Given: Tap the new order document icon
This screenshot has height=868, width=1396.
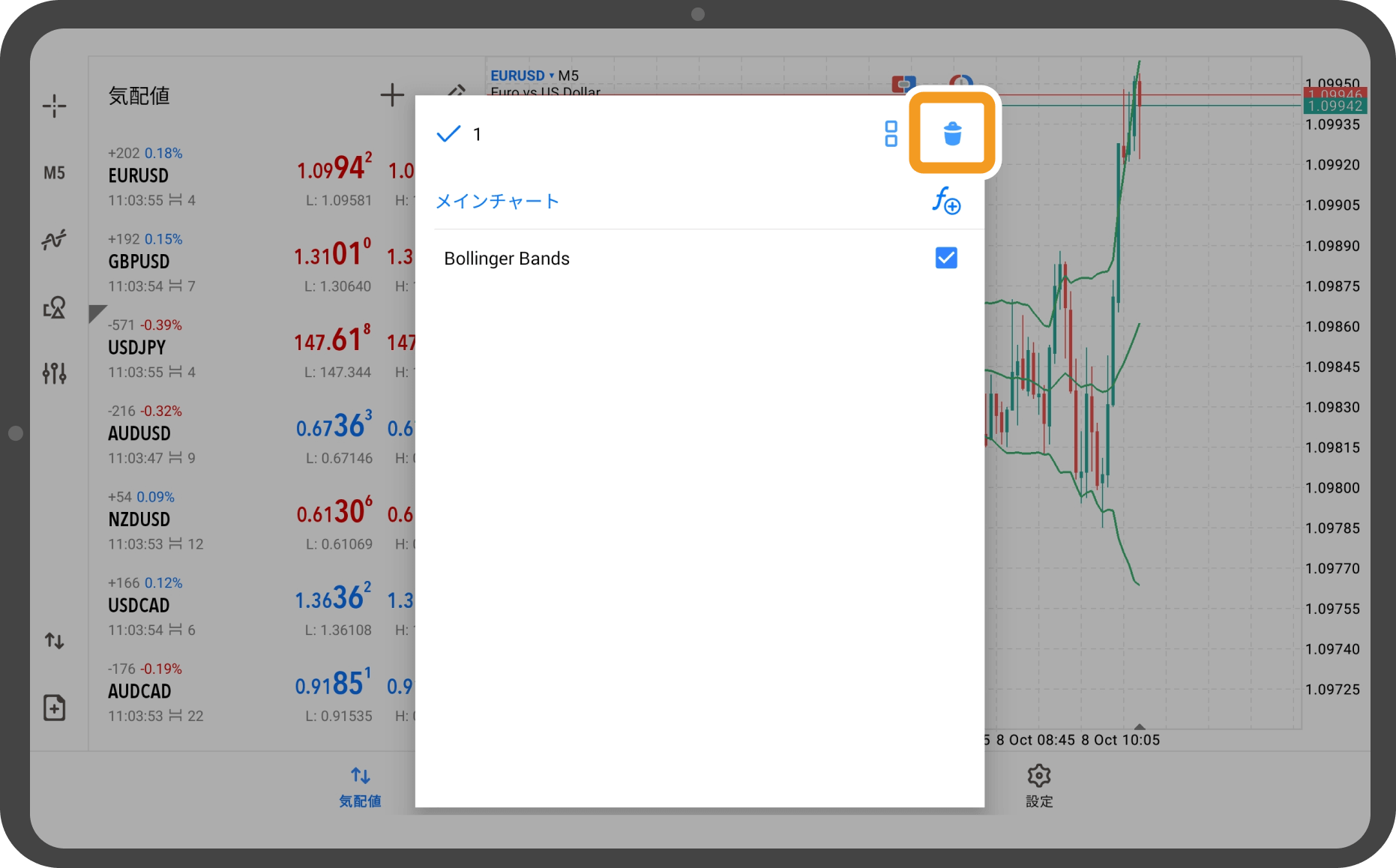Looking at the screenshot, I should [x=54, y=708].
